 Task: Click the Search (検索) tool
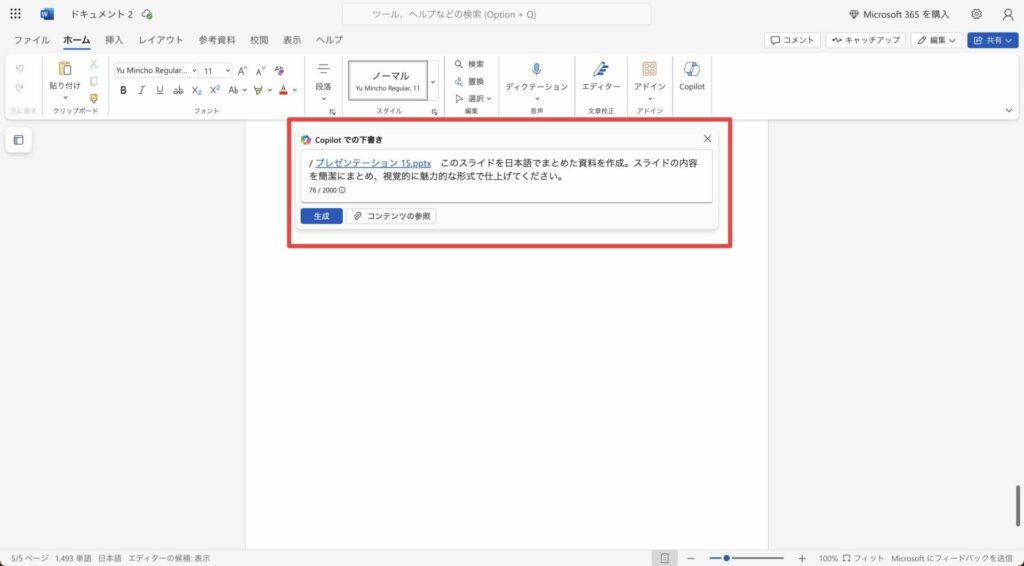[470, 64]
